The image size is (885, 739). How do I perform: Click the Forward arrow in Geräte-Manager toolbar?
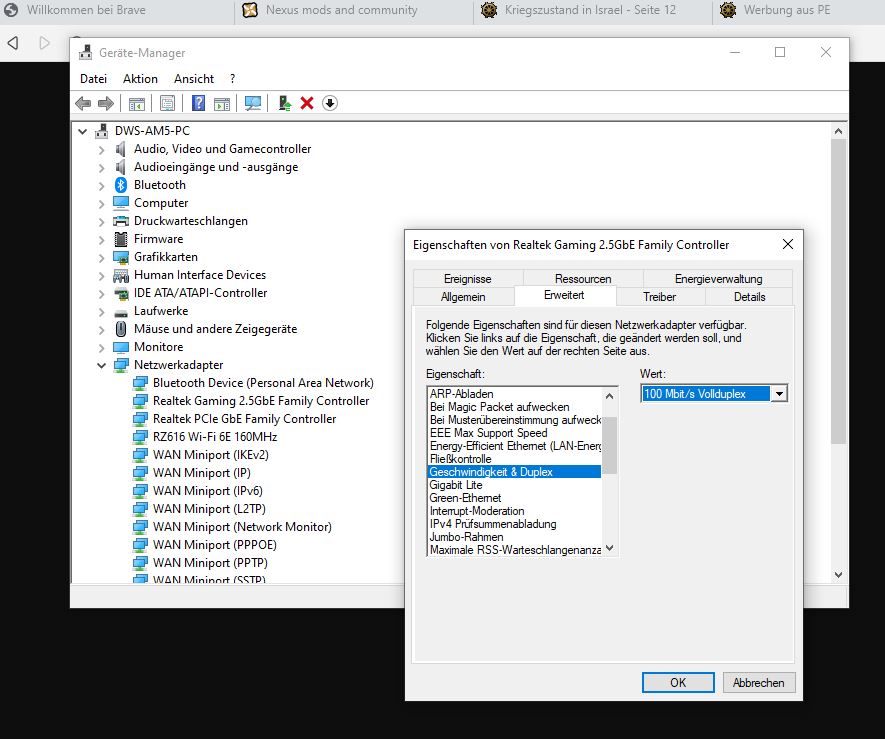(106, 103)
